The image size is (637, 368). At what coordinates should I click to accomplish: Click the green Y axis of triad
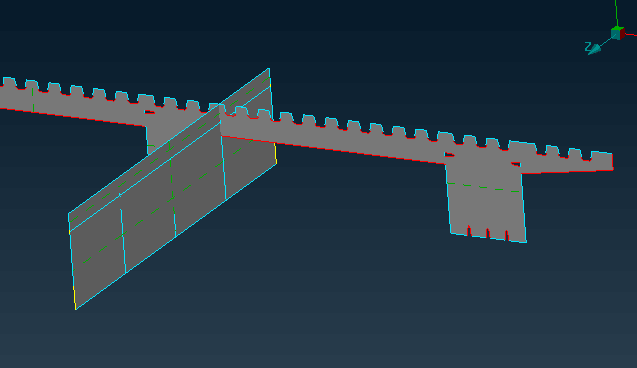616,13
